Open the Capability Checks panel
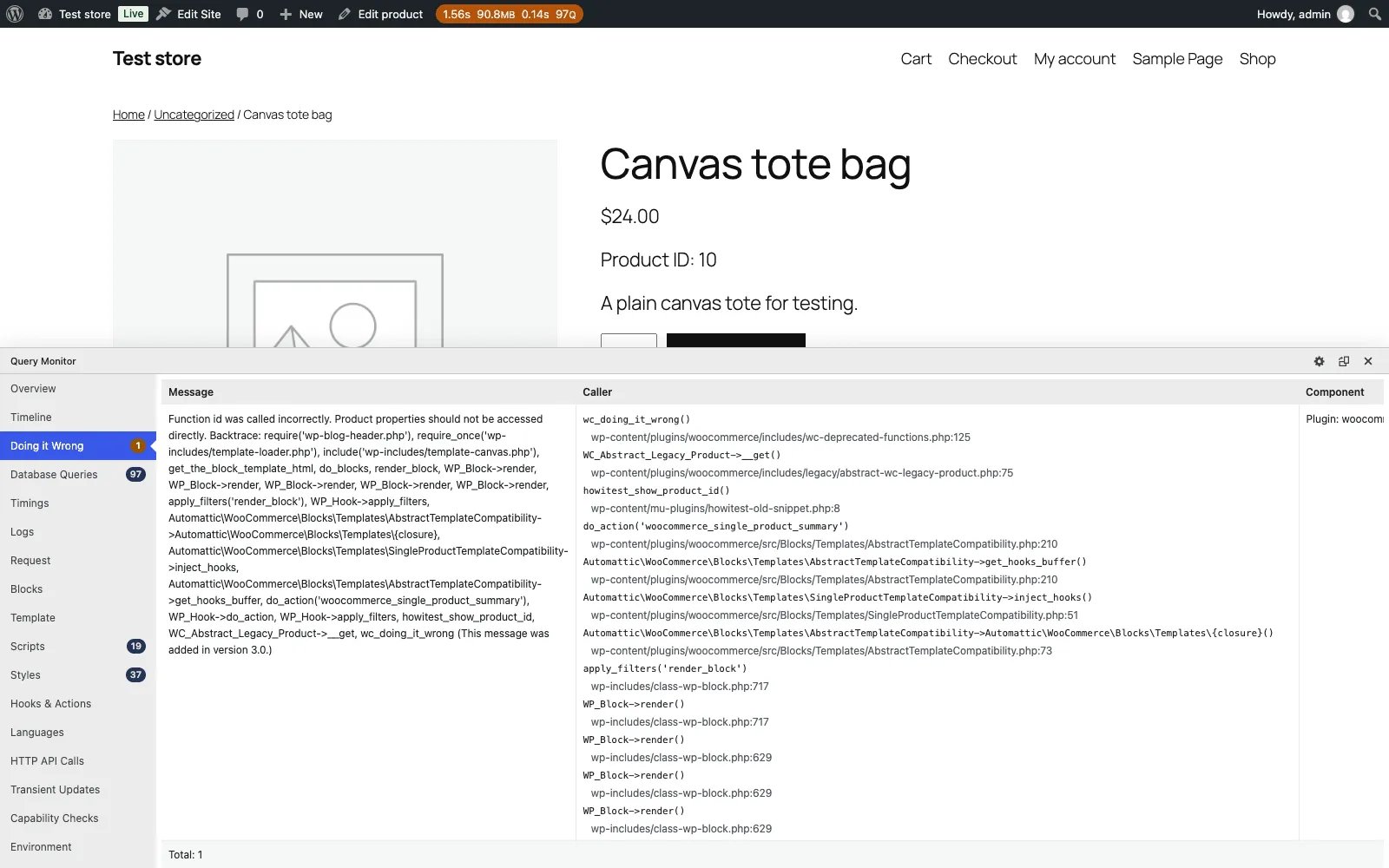 (x=78, y=819)
